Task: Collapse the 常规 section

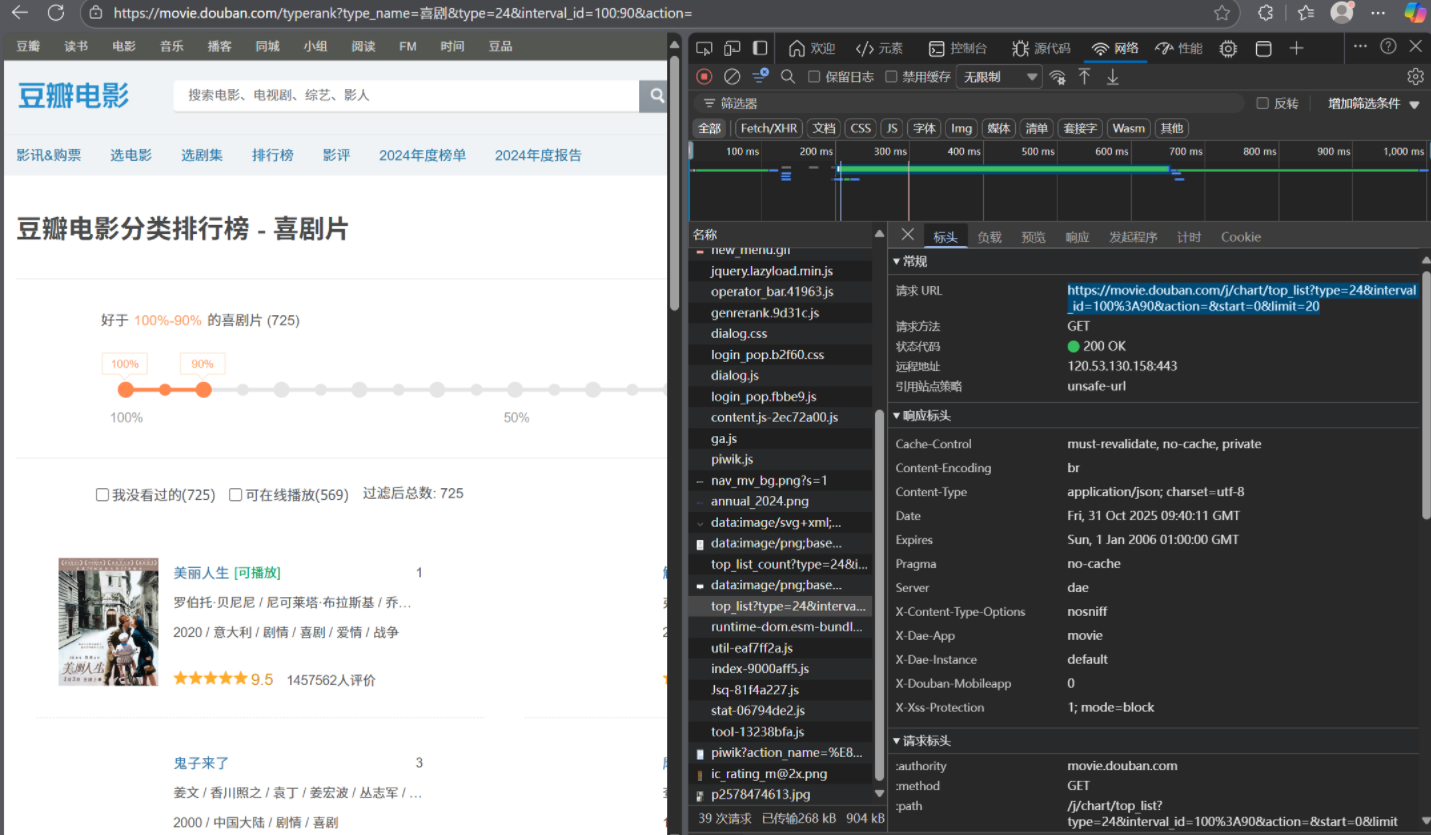Action: click(910, 261)
